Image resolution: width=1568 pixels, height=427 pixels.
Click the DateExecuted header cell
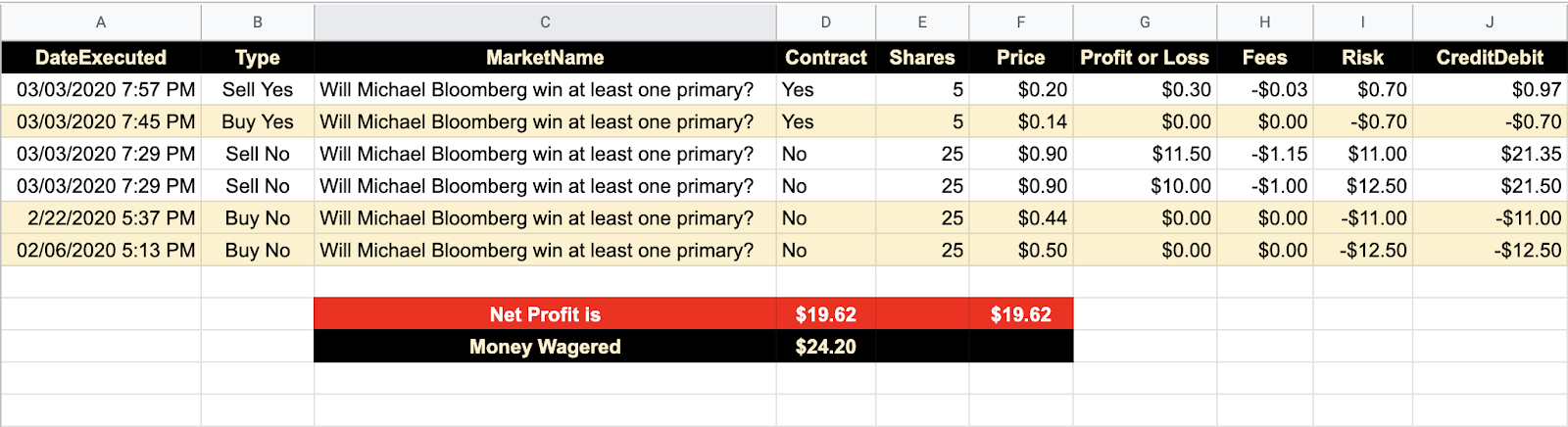click(x=101, y=58)
